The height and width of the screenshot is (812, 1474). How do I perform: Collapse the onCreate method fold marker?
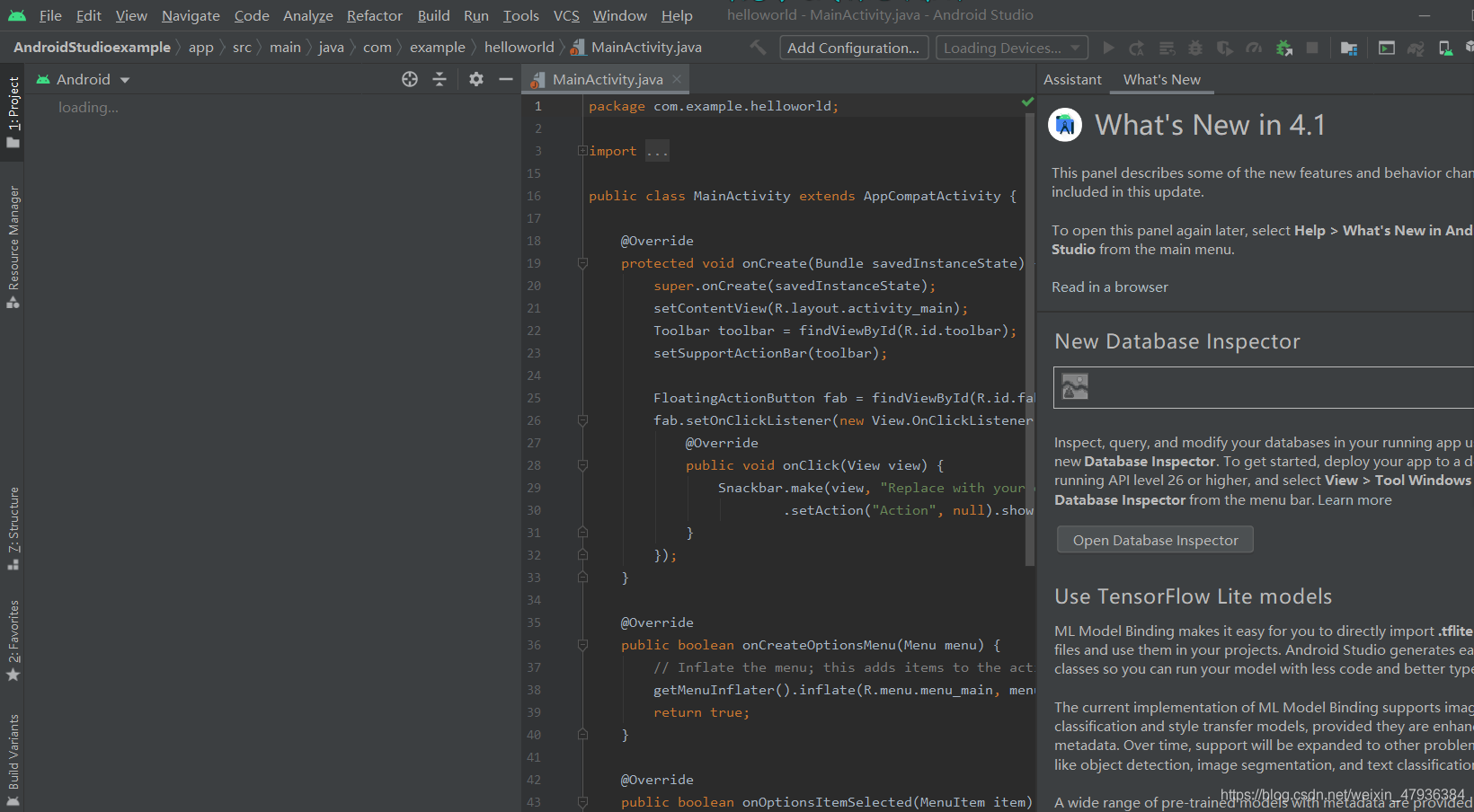(582, 263)
